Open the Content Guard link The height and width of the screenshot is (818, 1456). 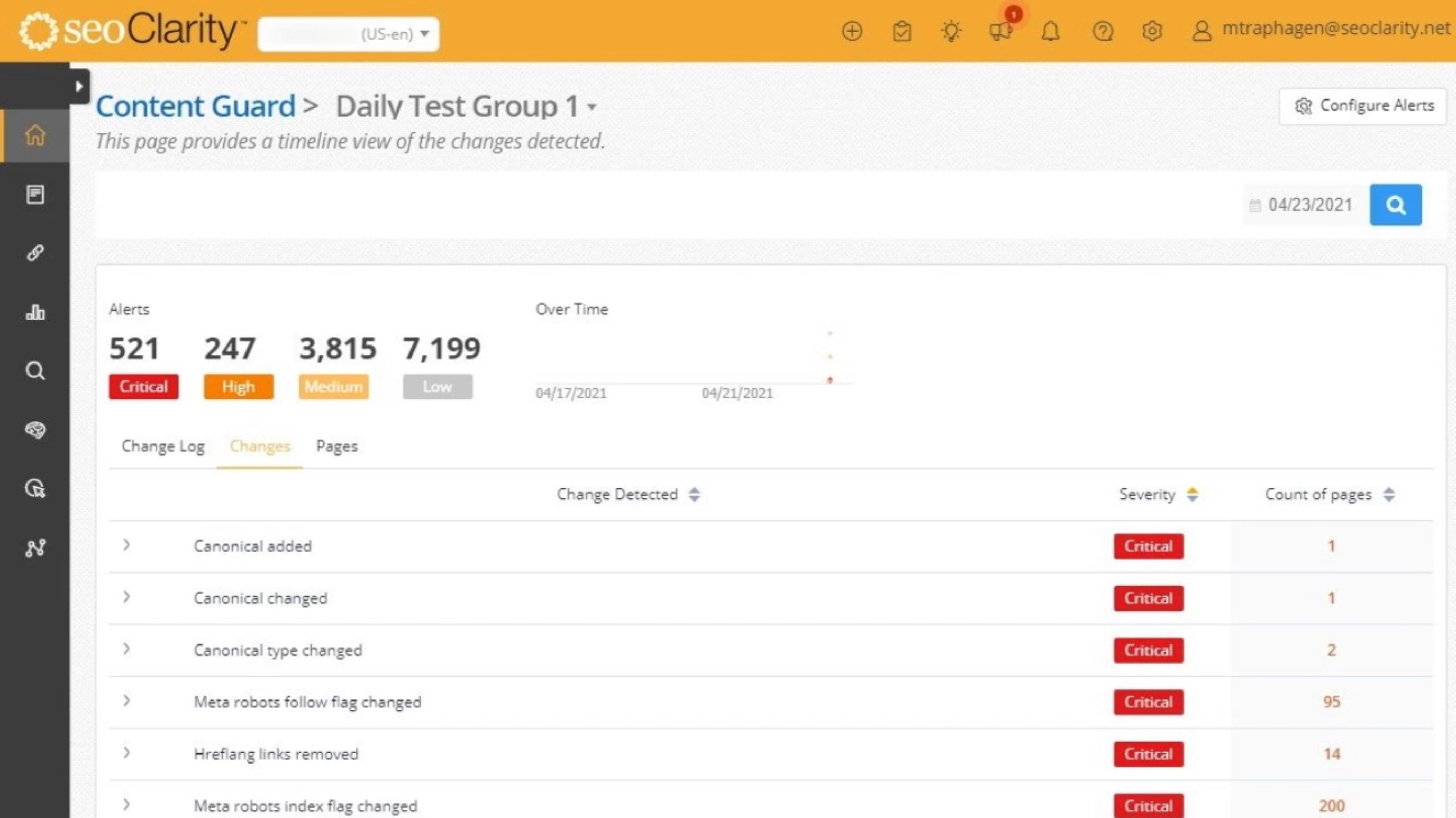[x=195, y=105]
